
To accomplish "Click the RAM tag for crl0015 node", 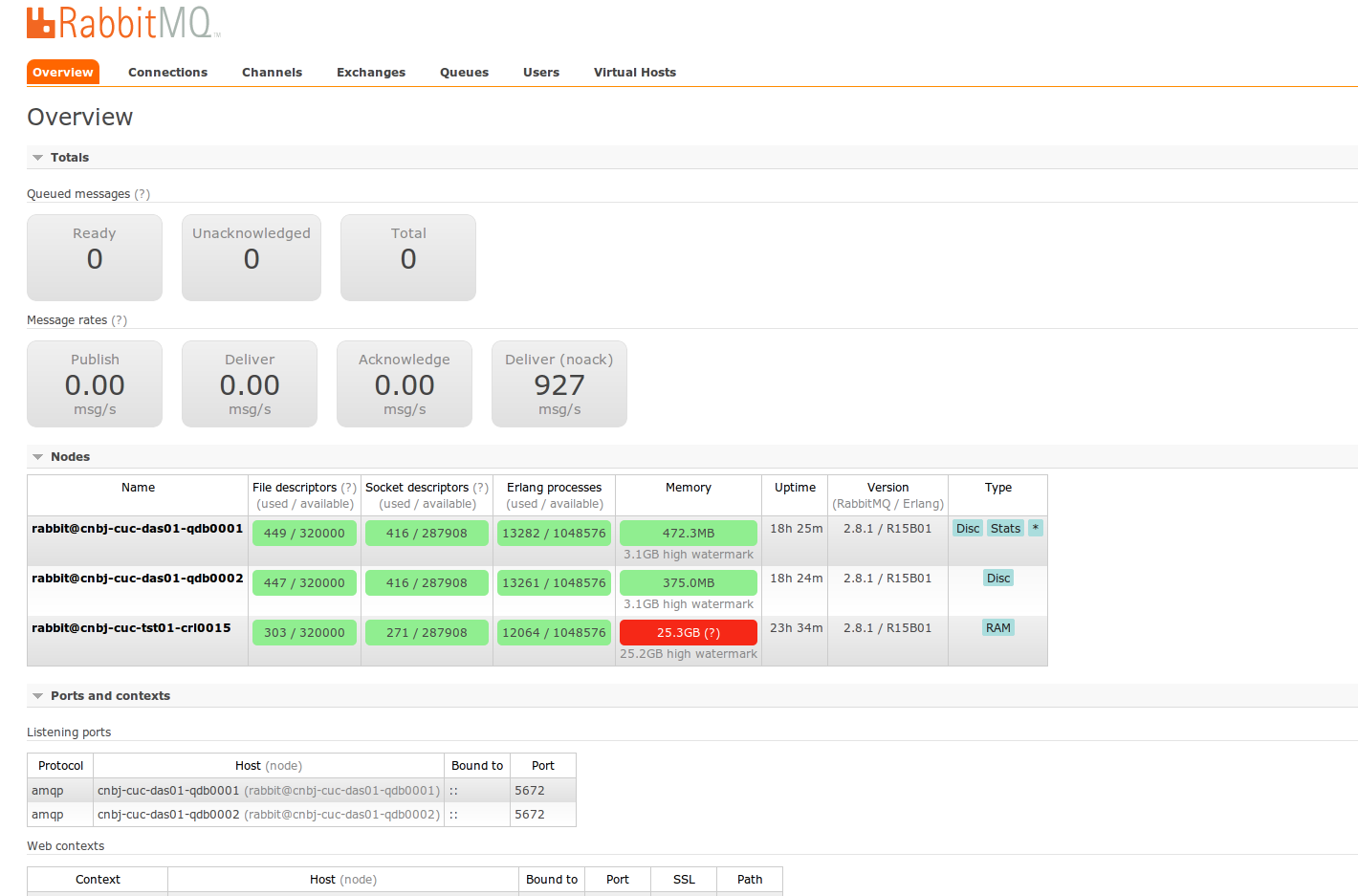I will [x=998, y=627].
